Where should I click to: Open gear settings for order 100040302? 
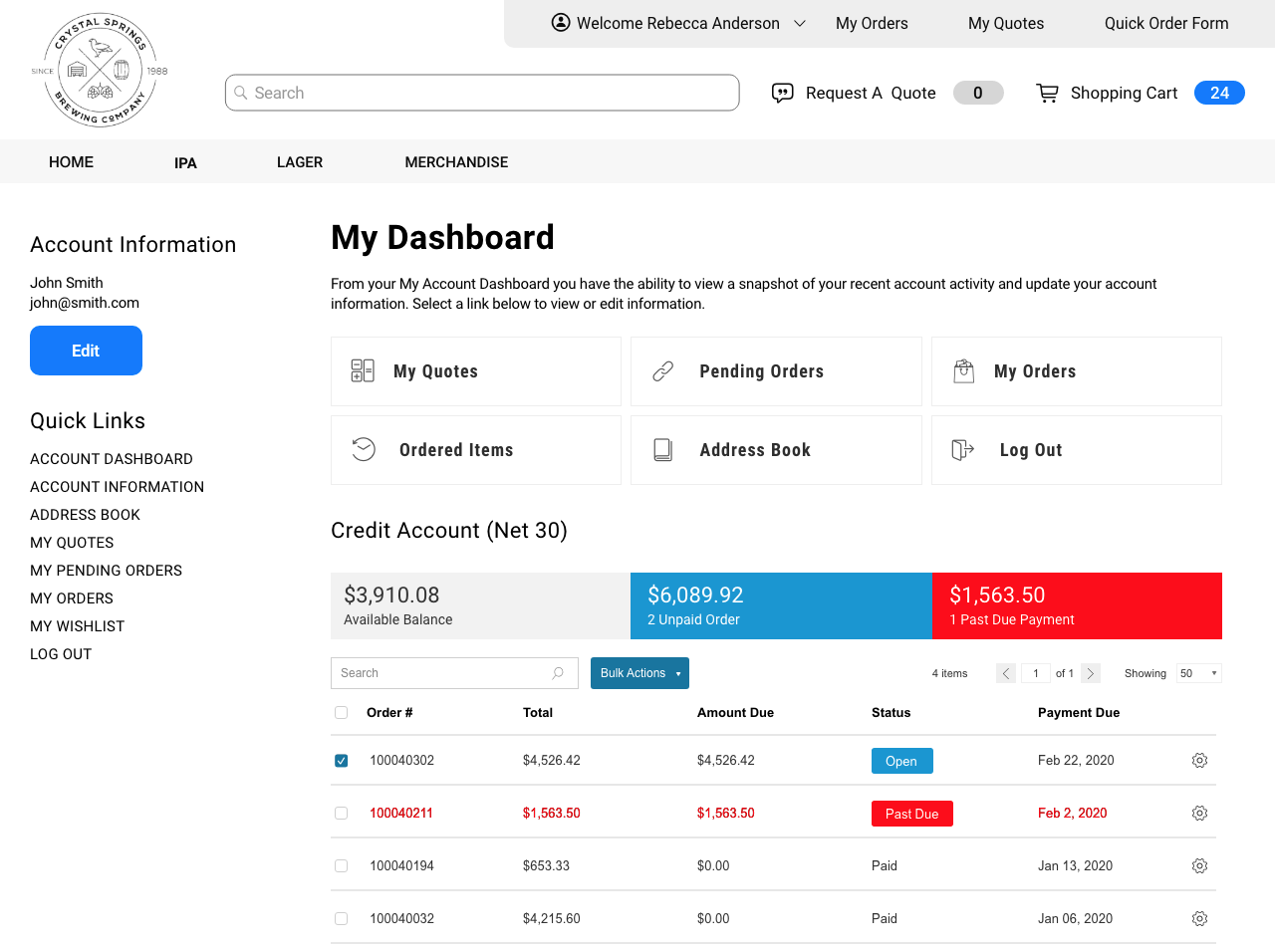1199,761
